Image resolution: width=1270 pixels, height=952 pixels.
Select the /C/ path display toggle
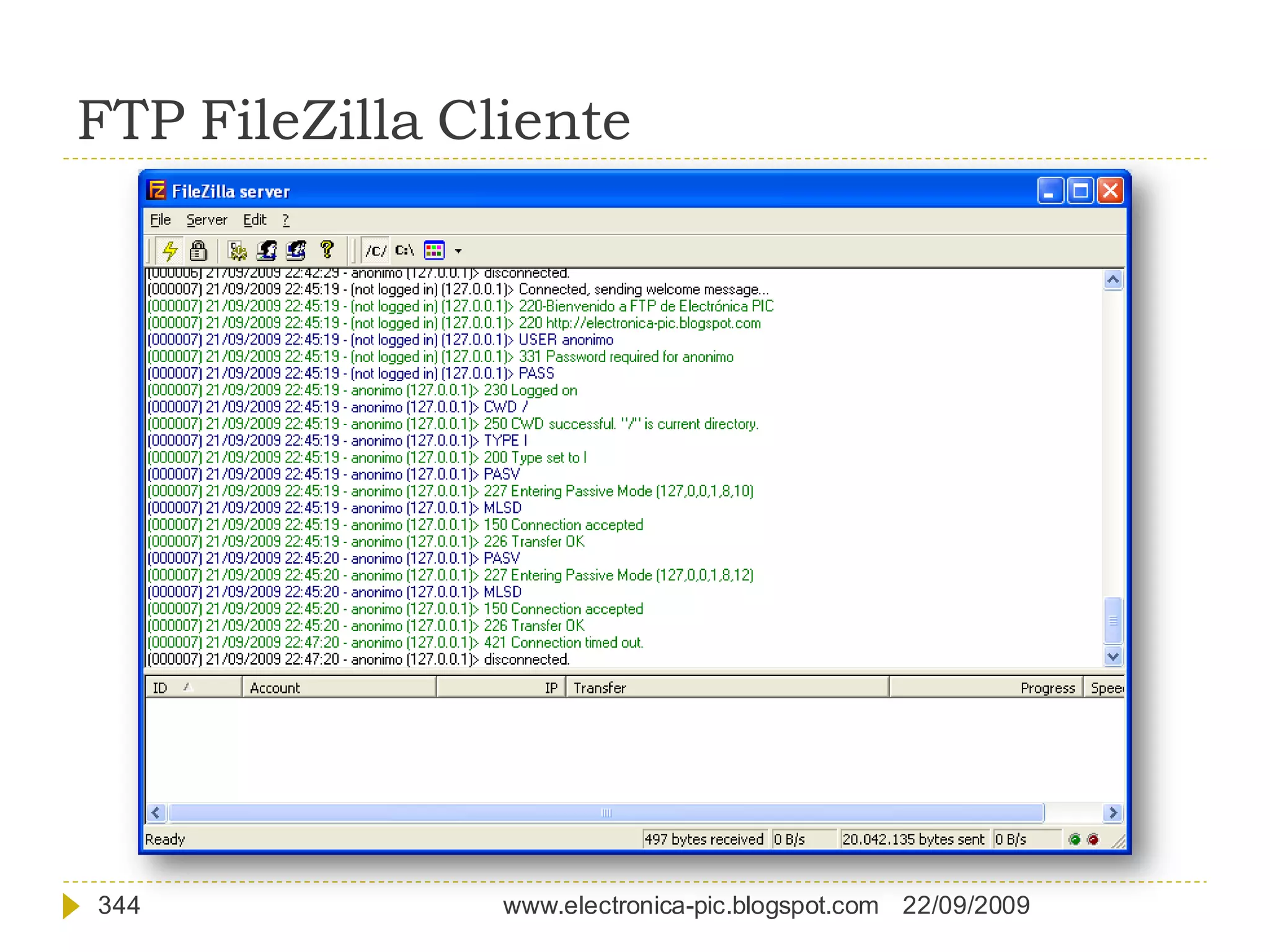tap(376, 250)
